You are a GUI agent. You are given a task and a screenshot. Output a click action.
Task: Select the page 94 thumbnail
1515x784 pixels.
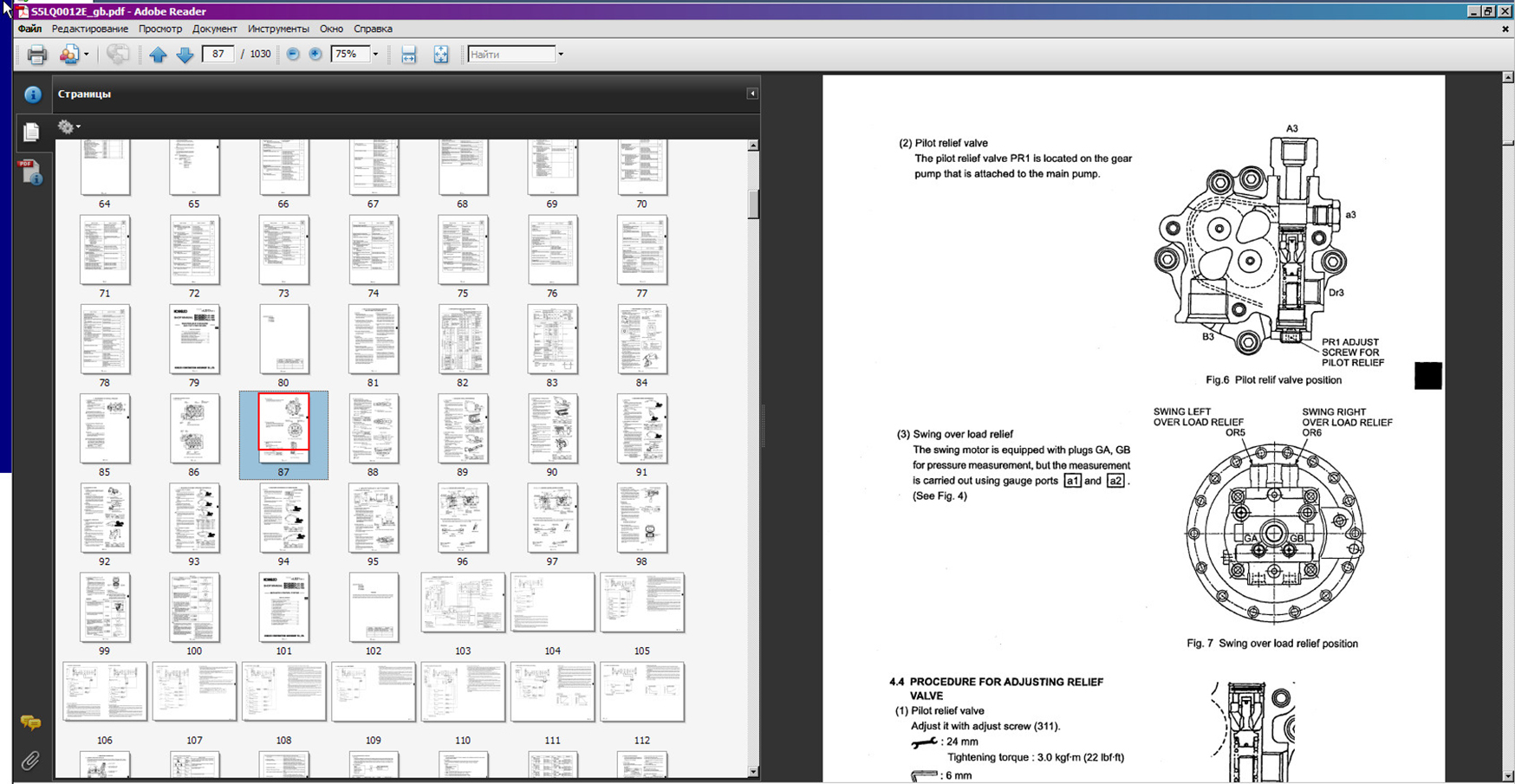point(283,518)
